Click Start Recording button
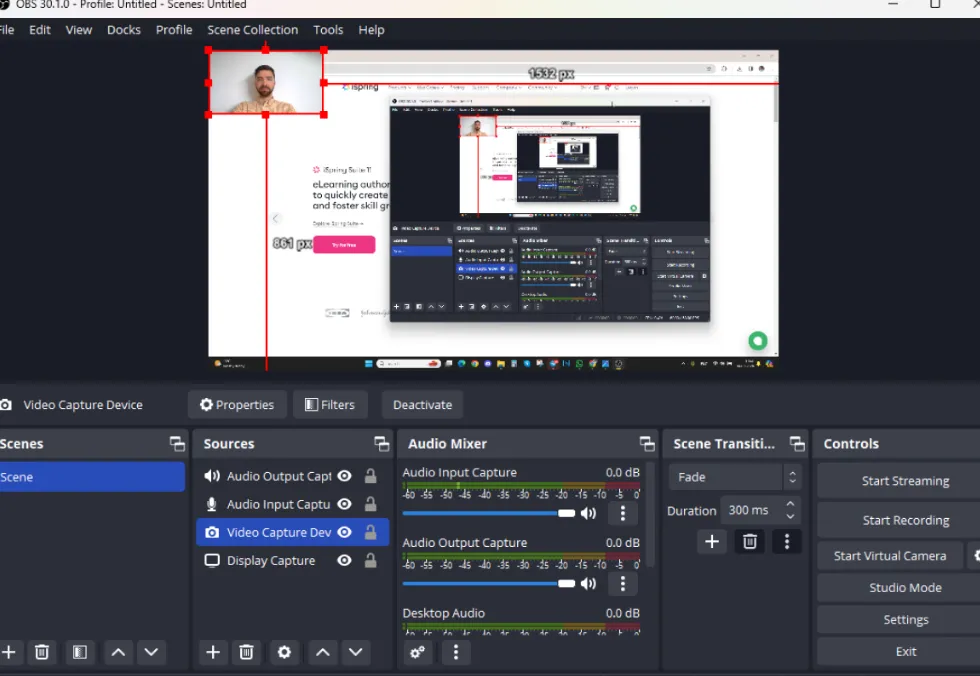980x676 pixels. 905,520
